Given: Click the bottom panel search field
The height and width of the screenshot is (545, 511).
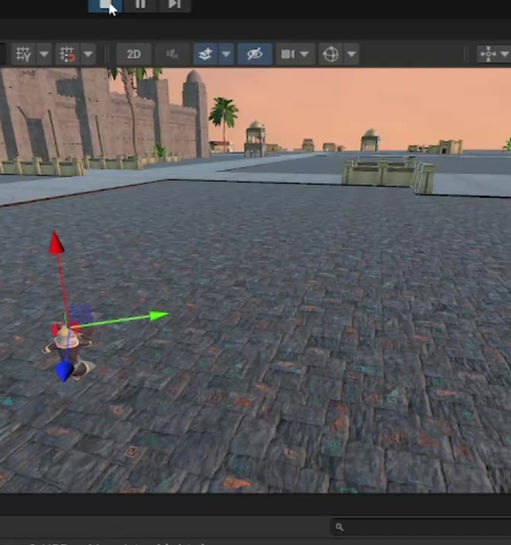Looking at the screenshot, I should pyautogui.click(x=421, y=527).
